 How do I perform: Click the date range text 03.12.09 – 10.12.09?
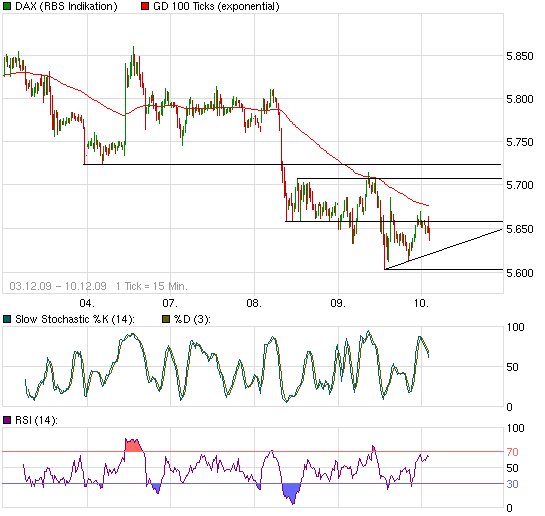point(58,286)
